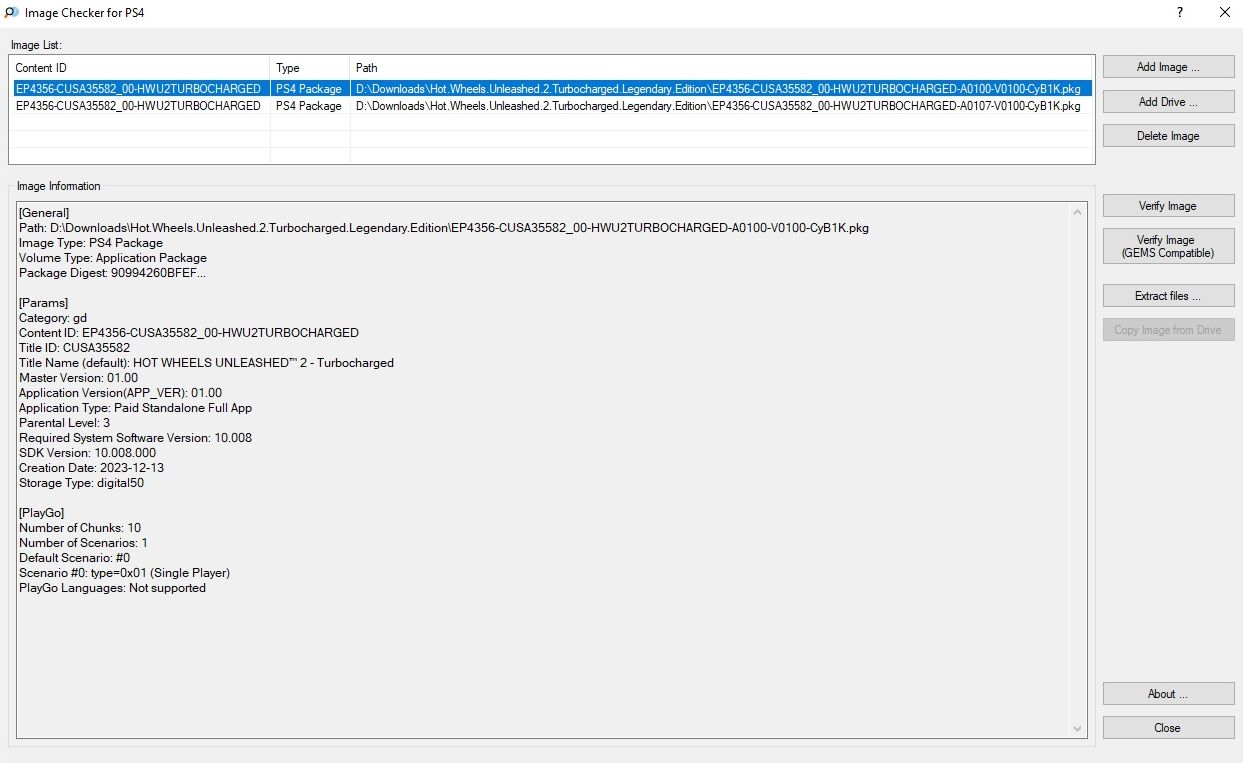Viewport: 1243px width, 763px height.
Task: Click the Scenario #0 Single Player line
Action: (x=124, y=573)
